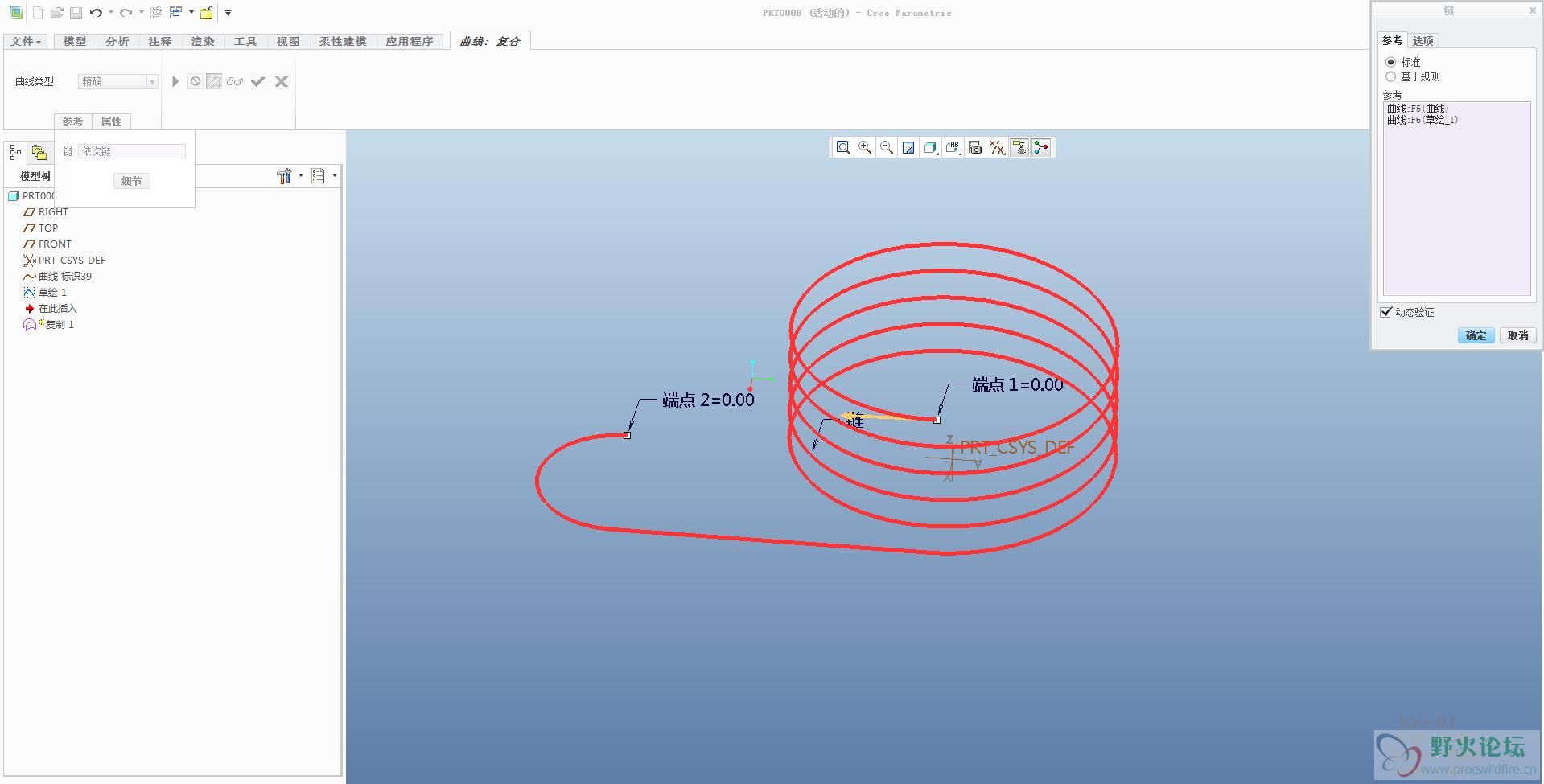Screen dimensions: 1544x784
Task: Show the folder browser tab icon
Action: [x=39, y=152]
